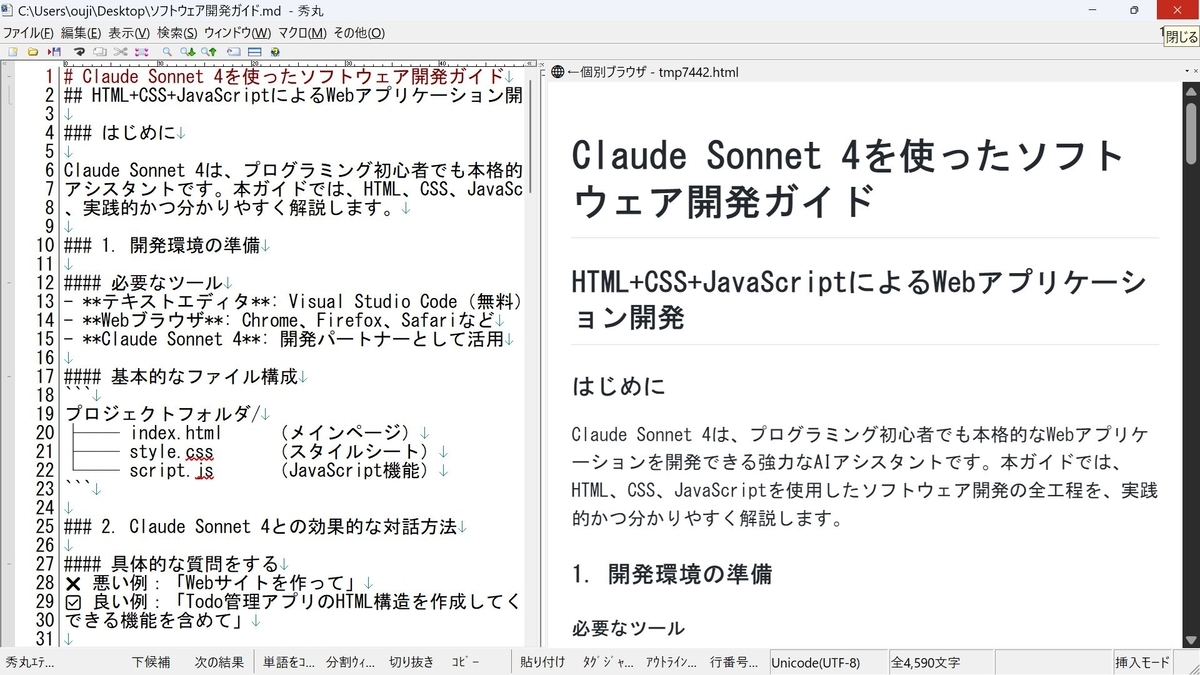Open the ファイル(F) menu
The image size is (1200, 675).
[28, 33]
